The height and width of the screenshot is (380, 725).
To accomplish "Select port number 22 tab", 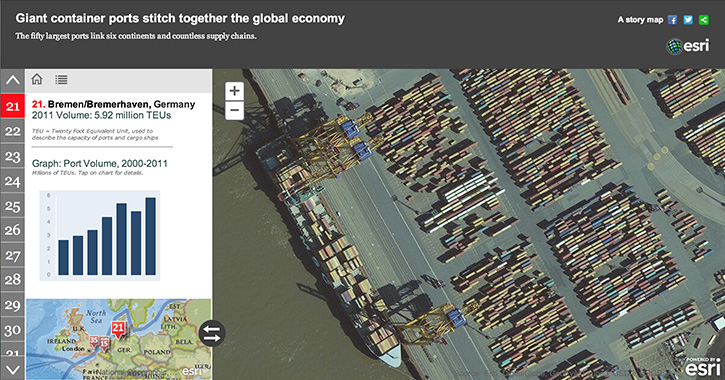I will [12, 131].
